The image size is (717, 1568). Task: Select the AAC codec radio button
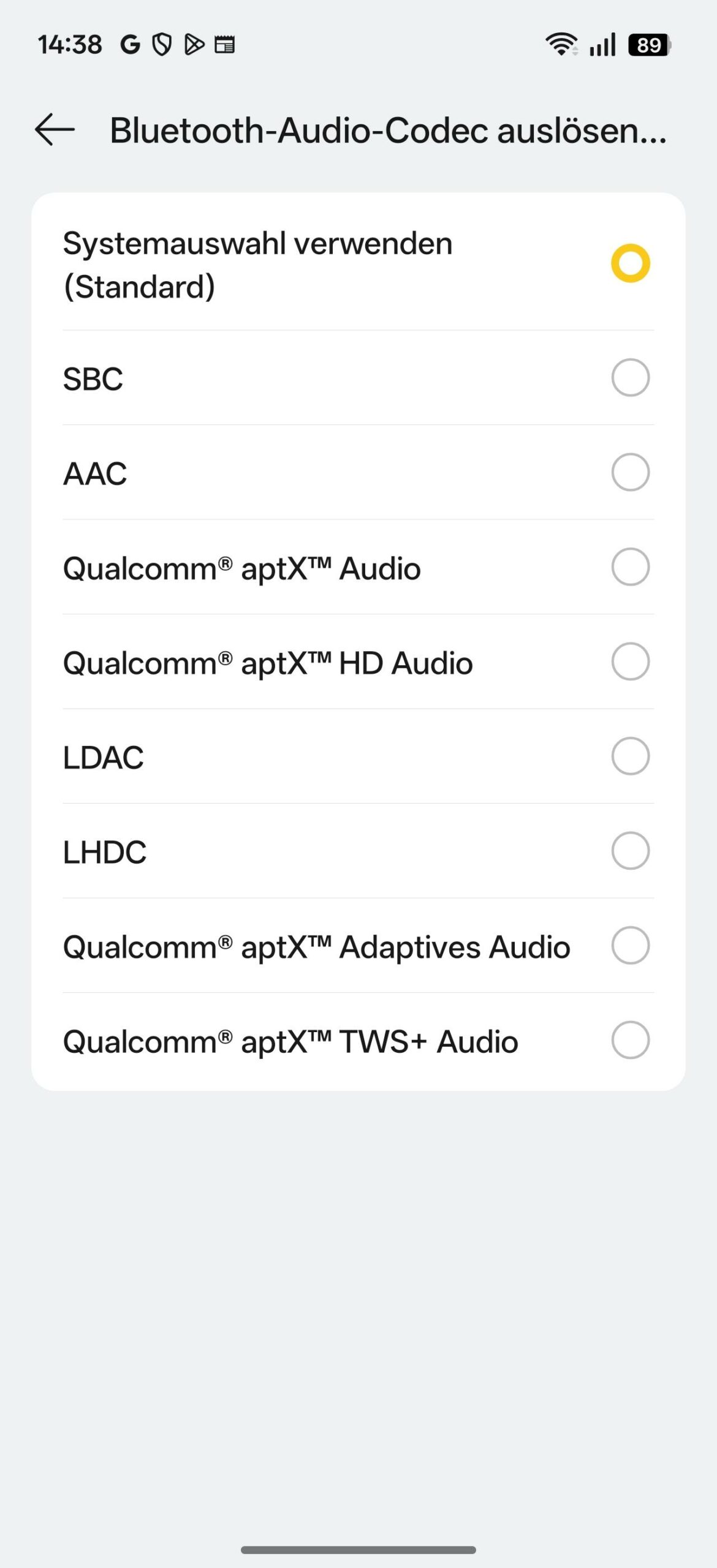click(x=630, y=472)
